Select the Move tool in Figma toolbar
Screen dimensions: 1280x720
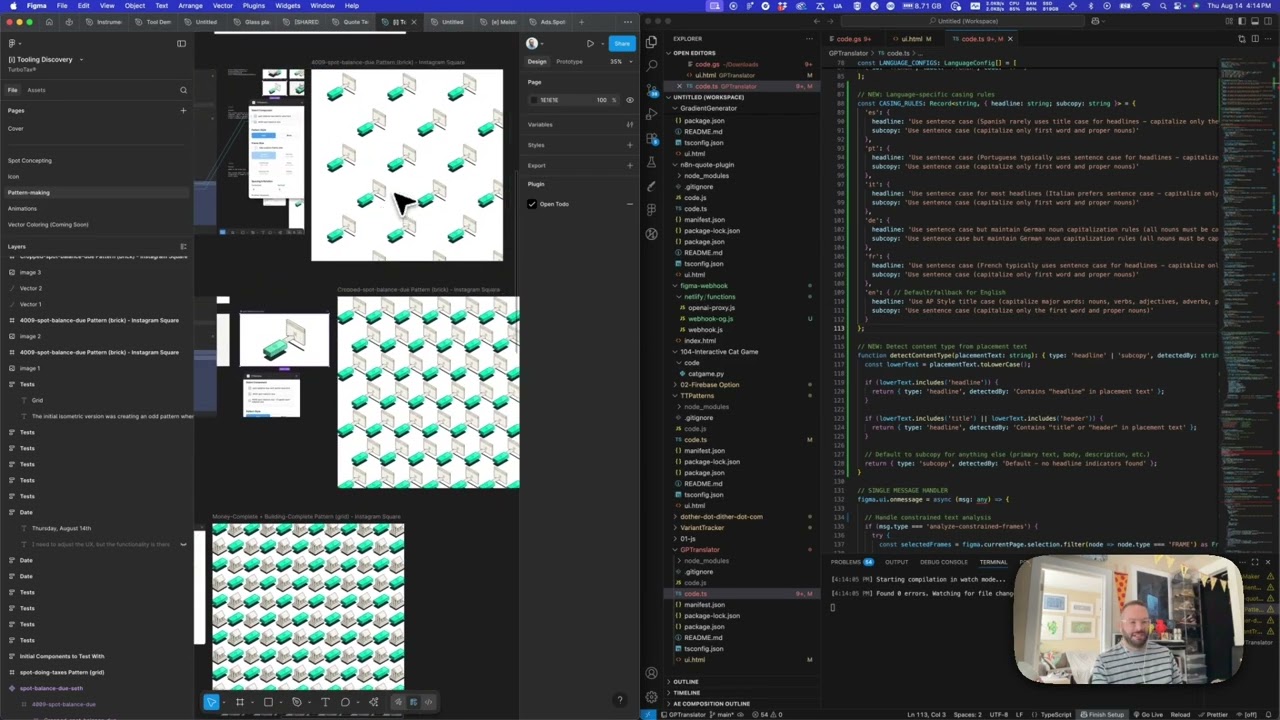(x=211, y=702)
